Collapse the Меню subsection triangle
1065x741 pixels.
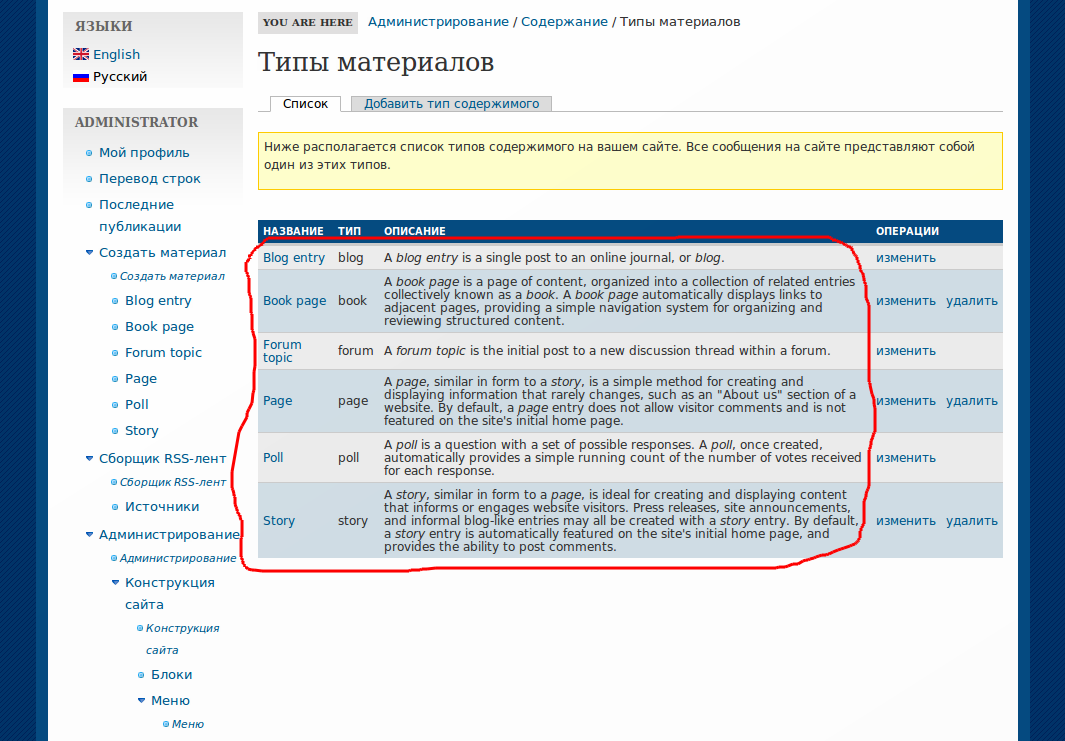click(141, 700)
